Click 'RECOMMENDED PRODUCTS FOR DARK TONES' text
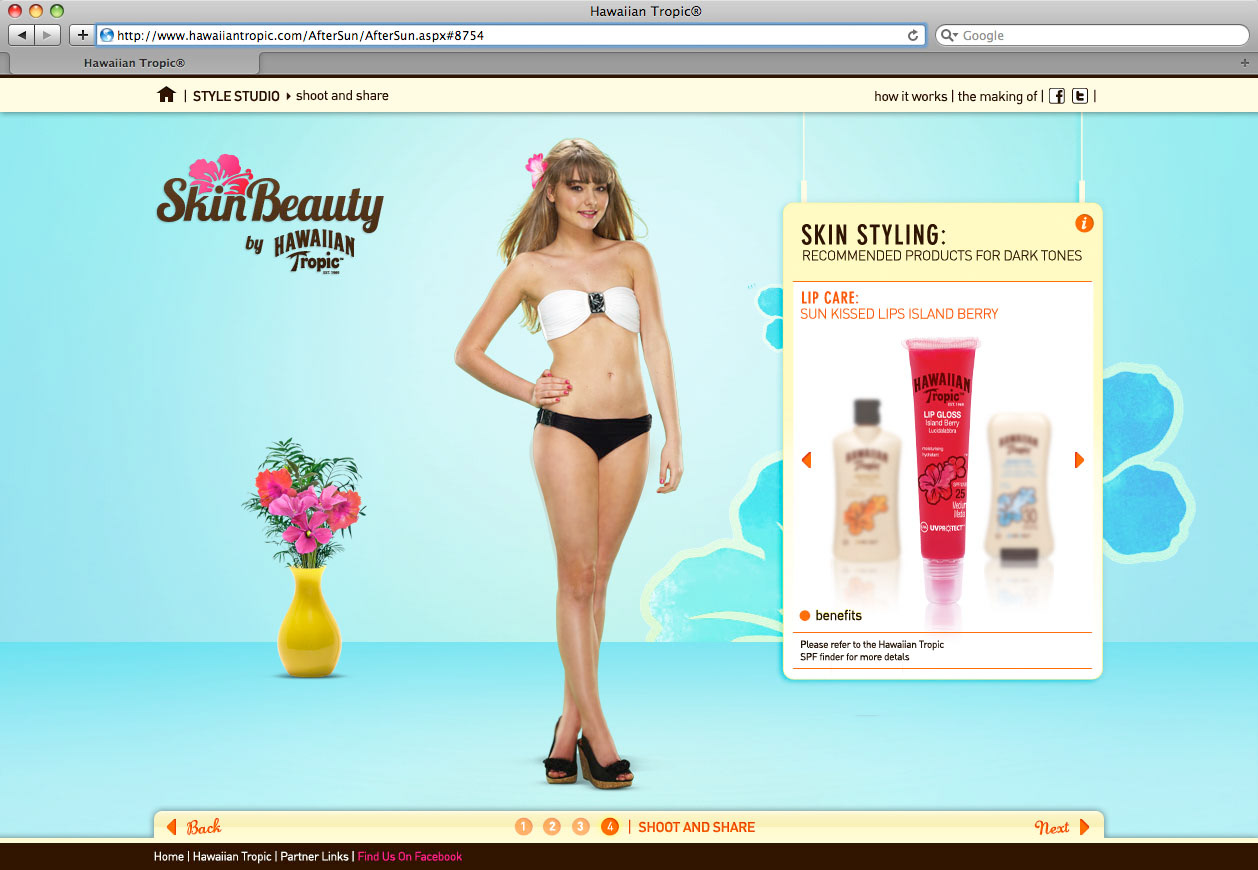The height and width of the screenshot is (870, 1258). 942,256
